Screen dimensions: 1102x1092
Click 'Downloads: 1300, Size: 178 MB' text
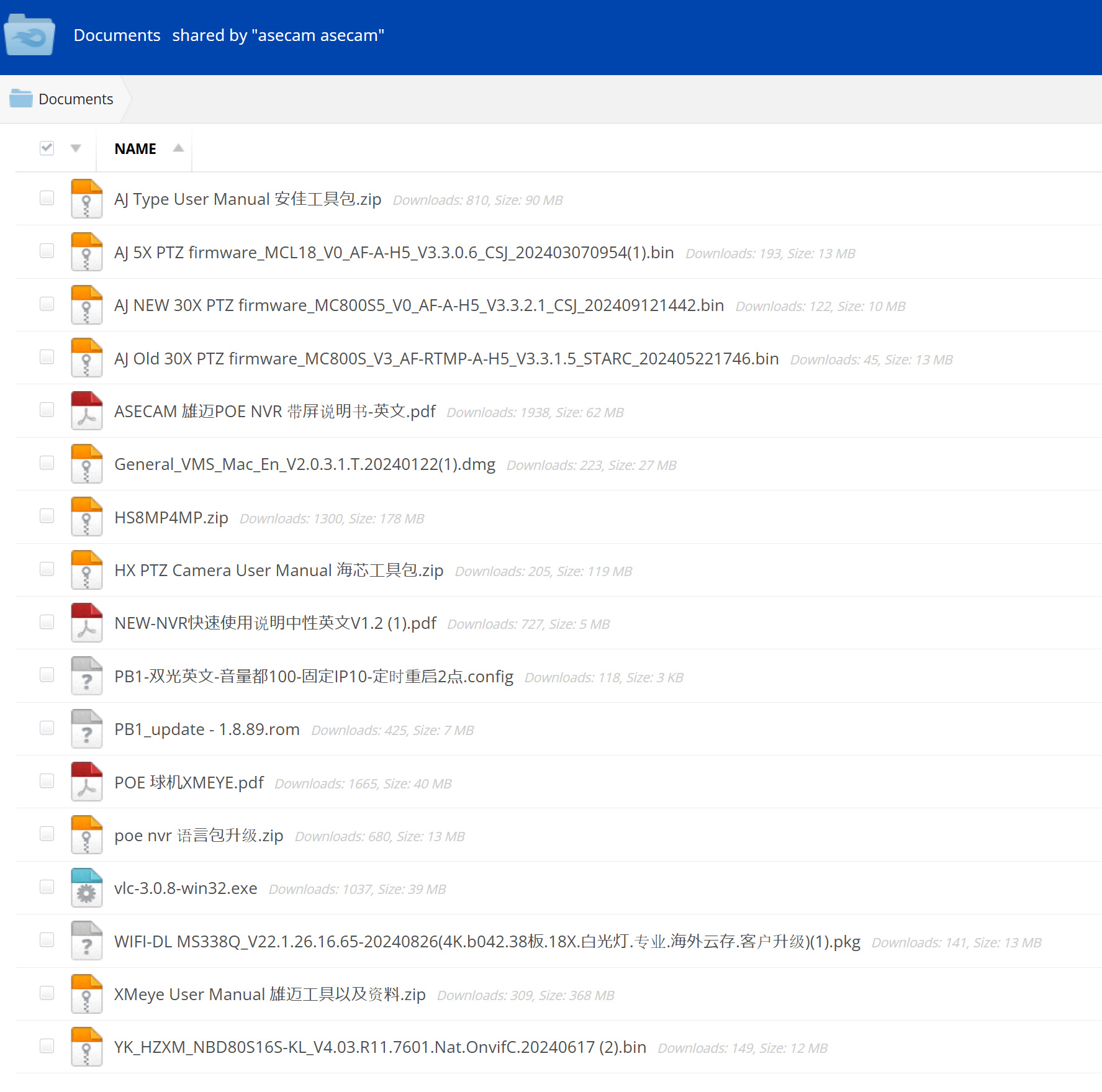click(332, 519)
